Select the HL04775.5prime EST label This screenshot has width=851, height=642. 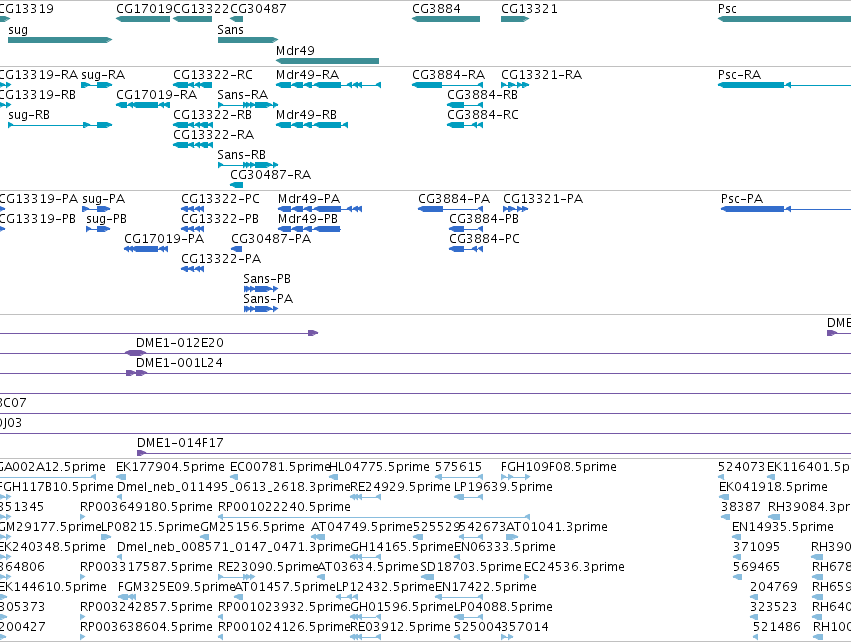379,467
